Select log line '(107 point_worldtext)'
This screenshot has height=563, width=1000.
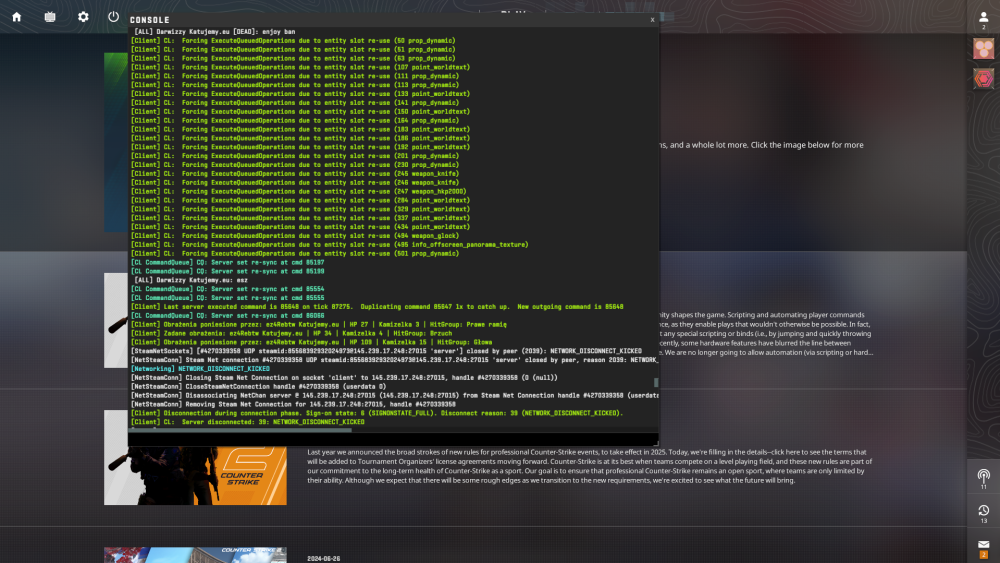[x=300, y=67]
